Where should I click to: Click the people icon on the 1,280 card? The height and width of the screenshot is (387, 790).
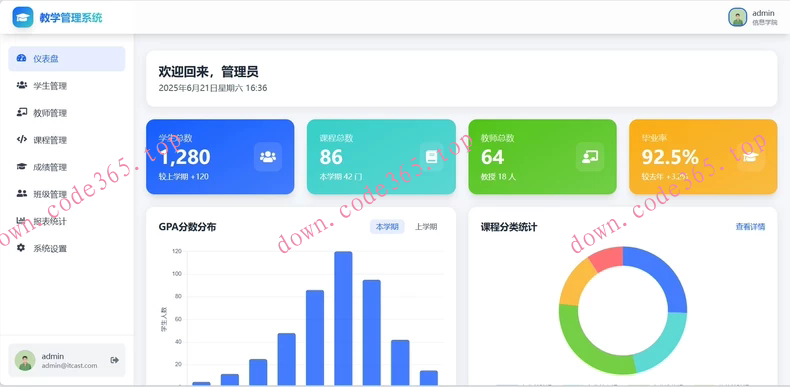point(268,157)
